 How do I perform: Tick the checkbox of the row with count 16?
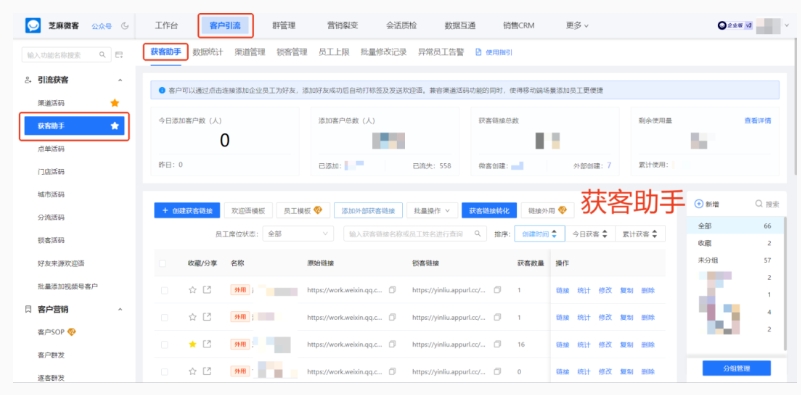[164, 344]
